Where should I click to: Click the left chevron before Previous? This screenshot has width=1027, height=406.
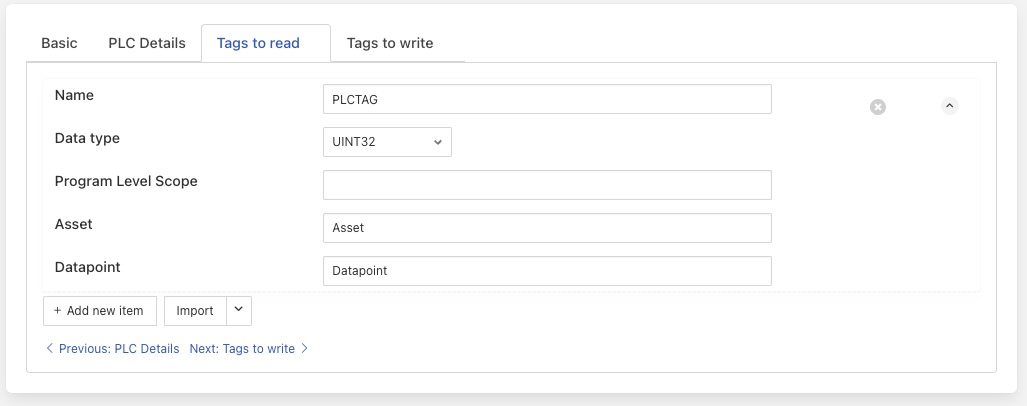point(50,349)
